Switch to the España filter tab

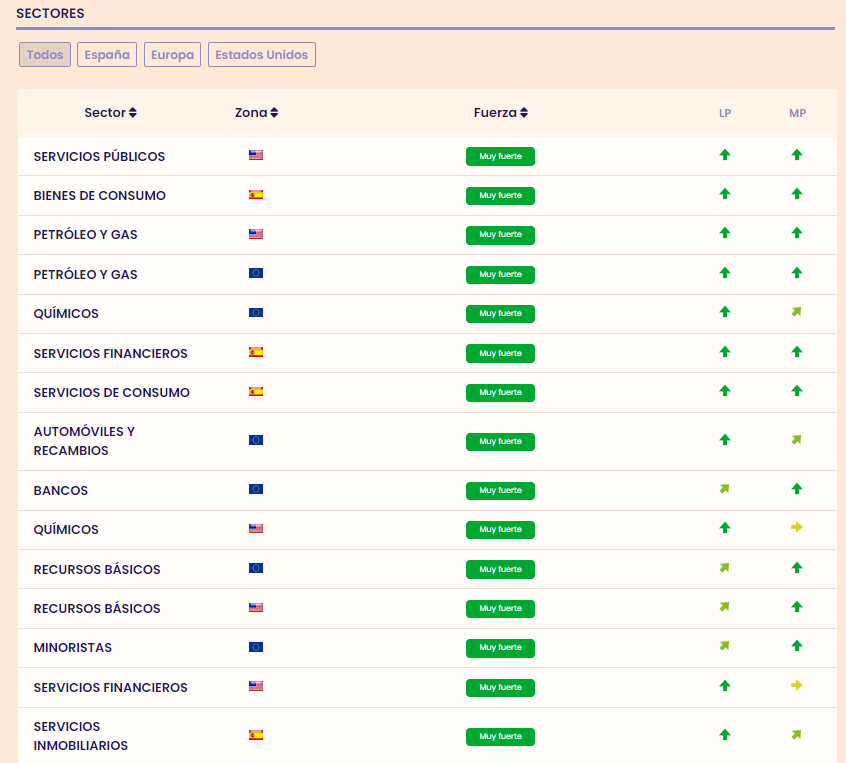pyautogui.click(x=107, y=55)
